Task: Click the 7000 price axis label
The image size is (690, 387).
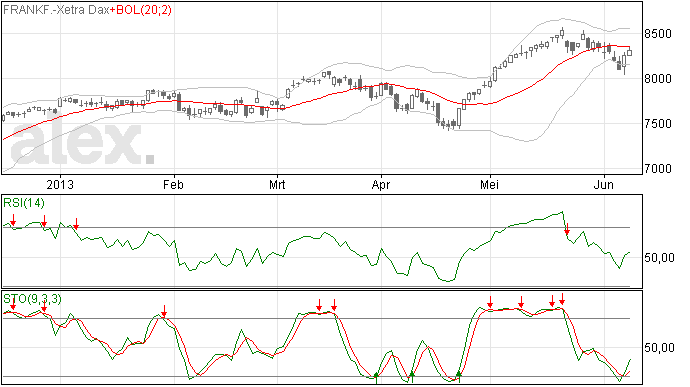Action: point(658,169)
